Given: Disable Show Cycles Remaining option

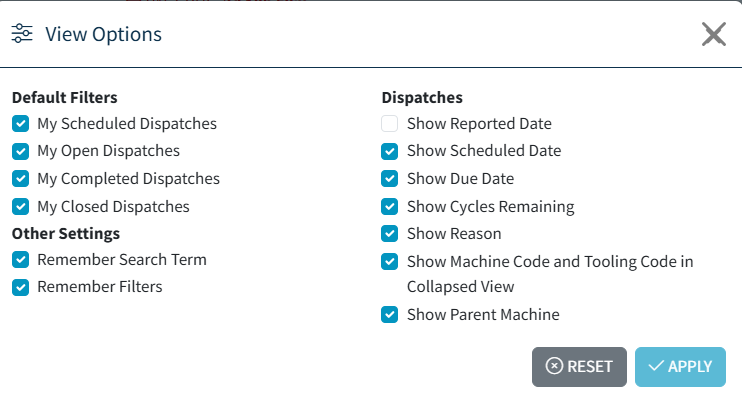Looking at the screenshot, I should point(389,206).
